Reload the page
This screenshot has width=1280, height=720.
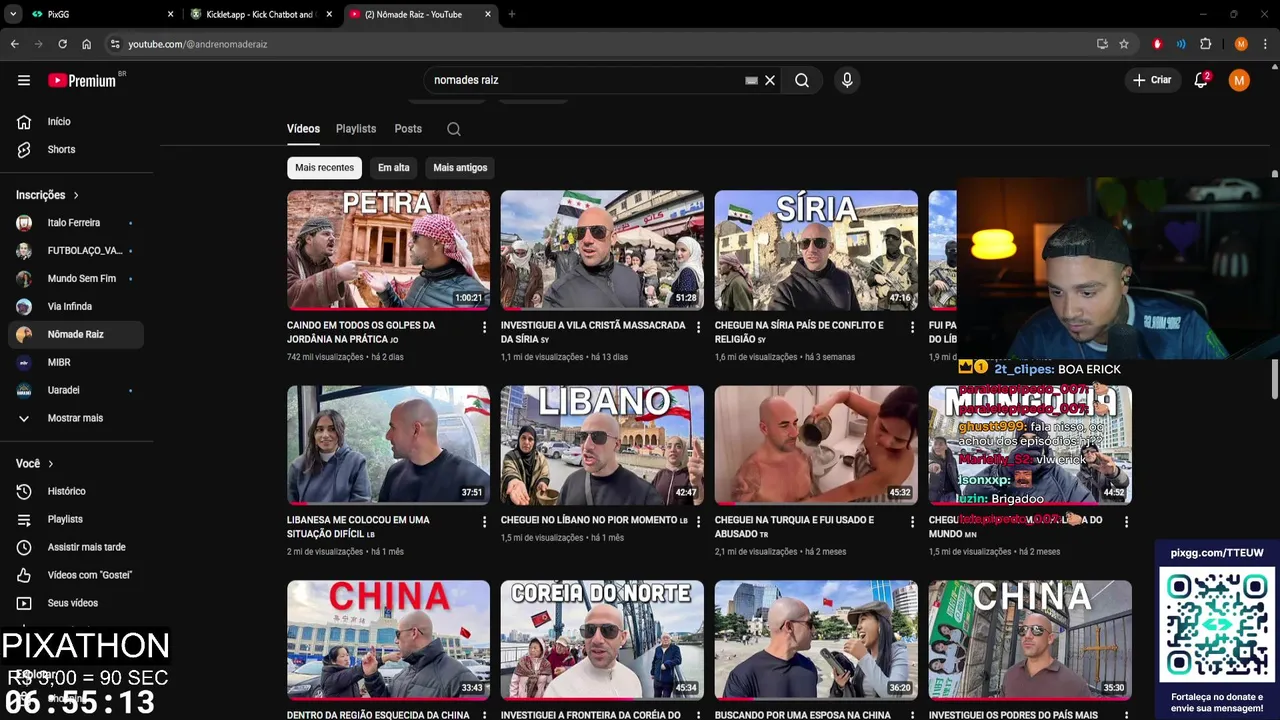pyautogui.click(x=62, y=44)
